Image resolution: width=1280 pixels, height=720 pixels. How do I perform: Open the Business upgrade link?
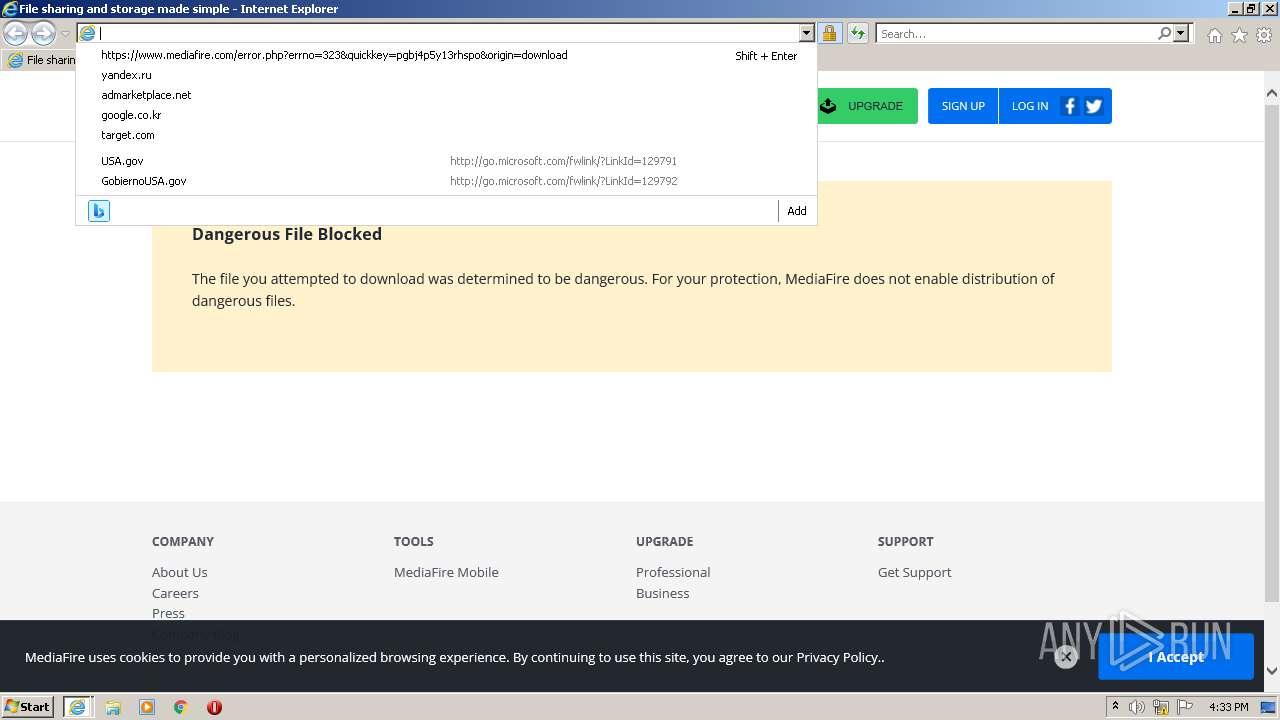pos(663,593)
